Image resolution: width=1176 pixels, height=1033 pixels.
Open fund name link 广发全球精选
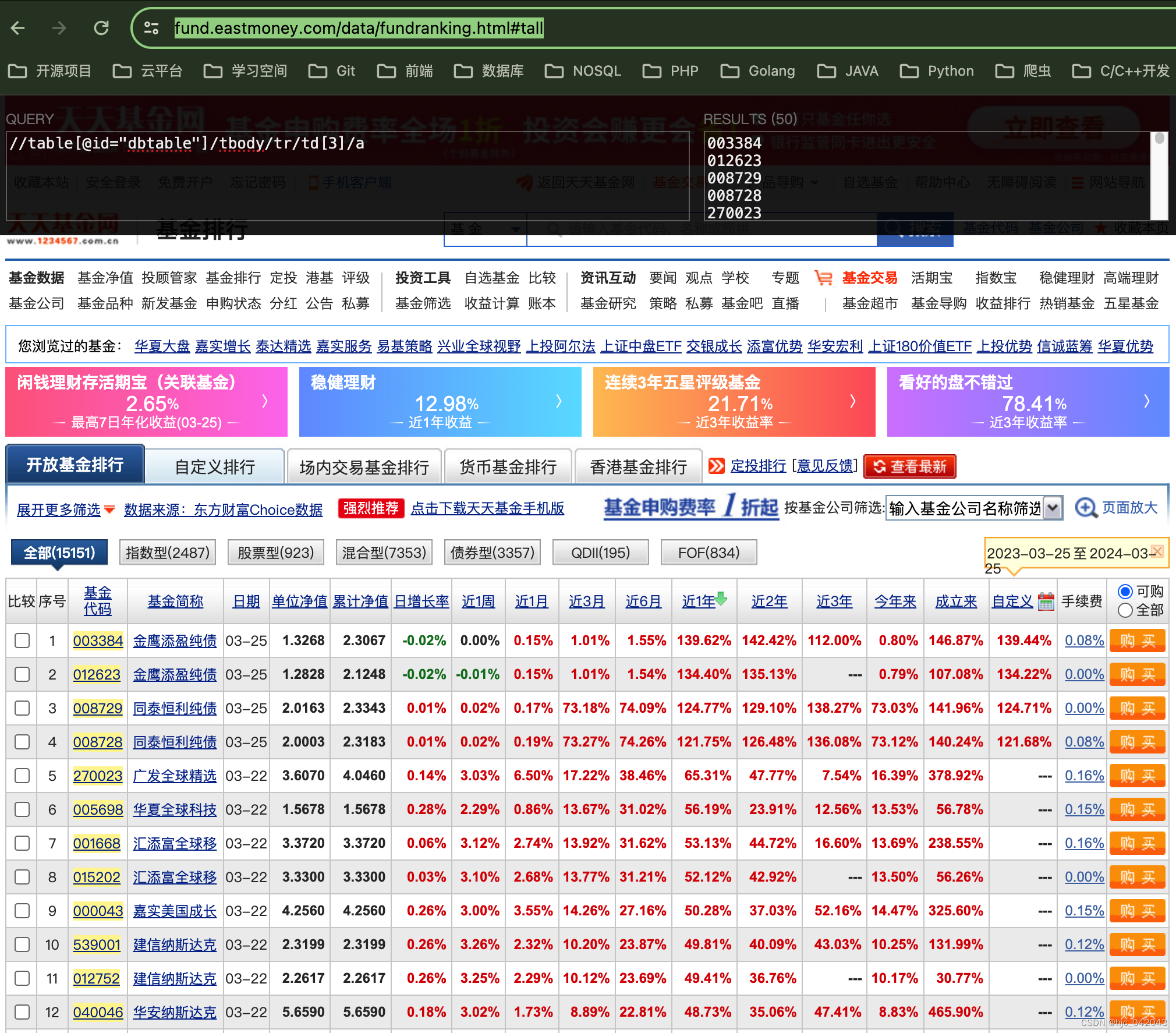tap(175, 776)
